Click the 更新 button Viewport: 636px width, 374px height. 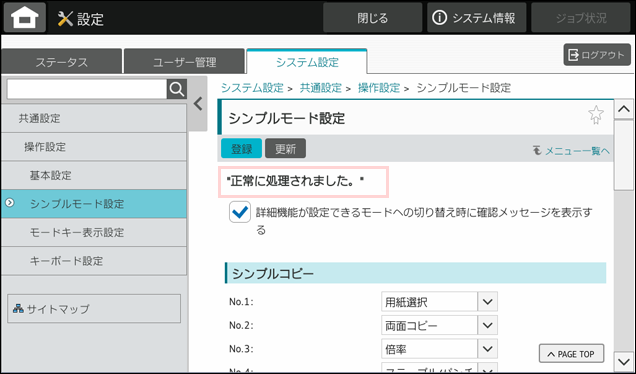point(286,148)
